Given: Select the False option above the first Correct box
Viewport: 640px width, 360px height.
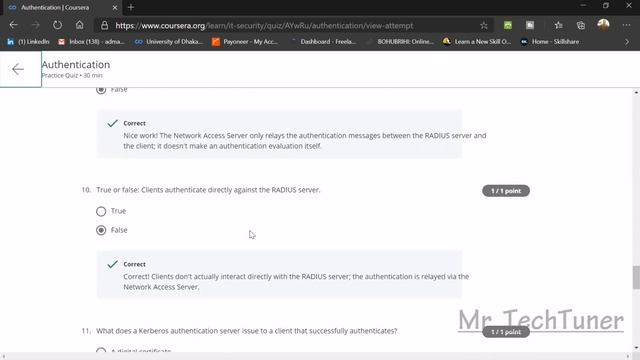Looking at the screenshot, I should click(101, 90).
